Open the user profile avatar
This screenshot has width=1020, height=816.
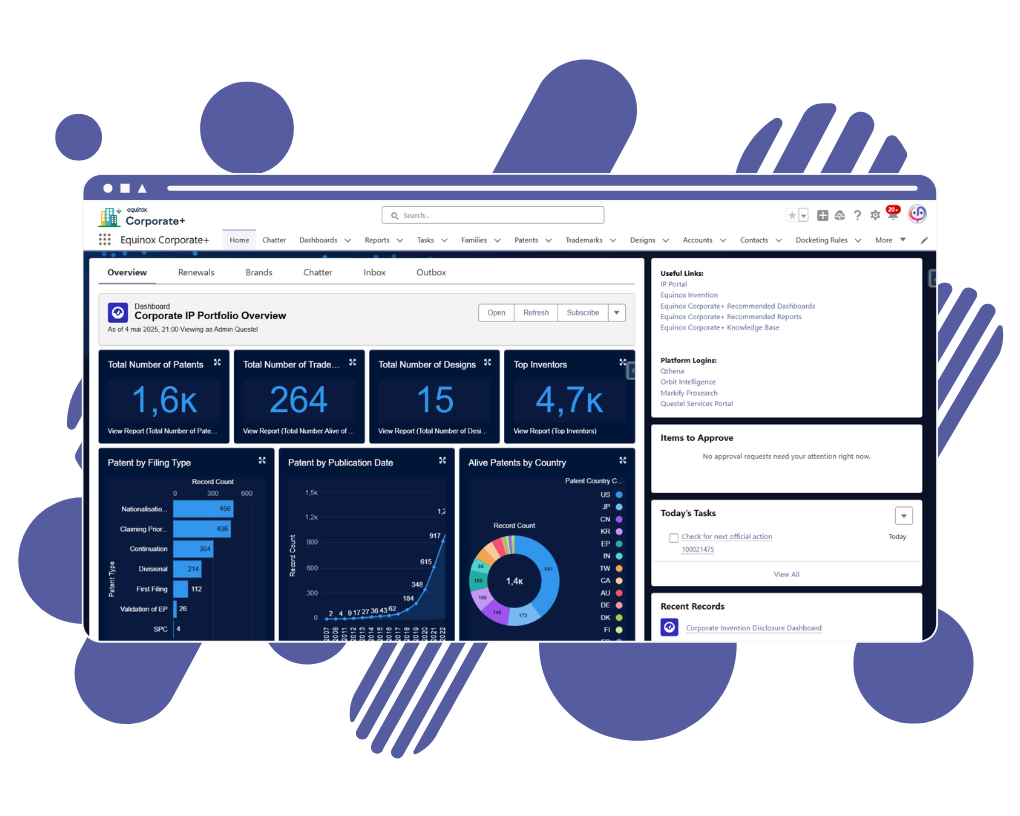click(917, 213)
